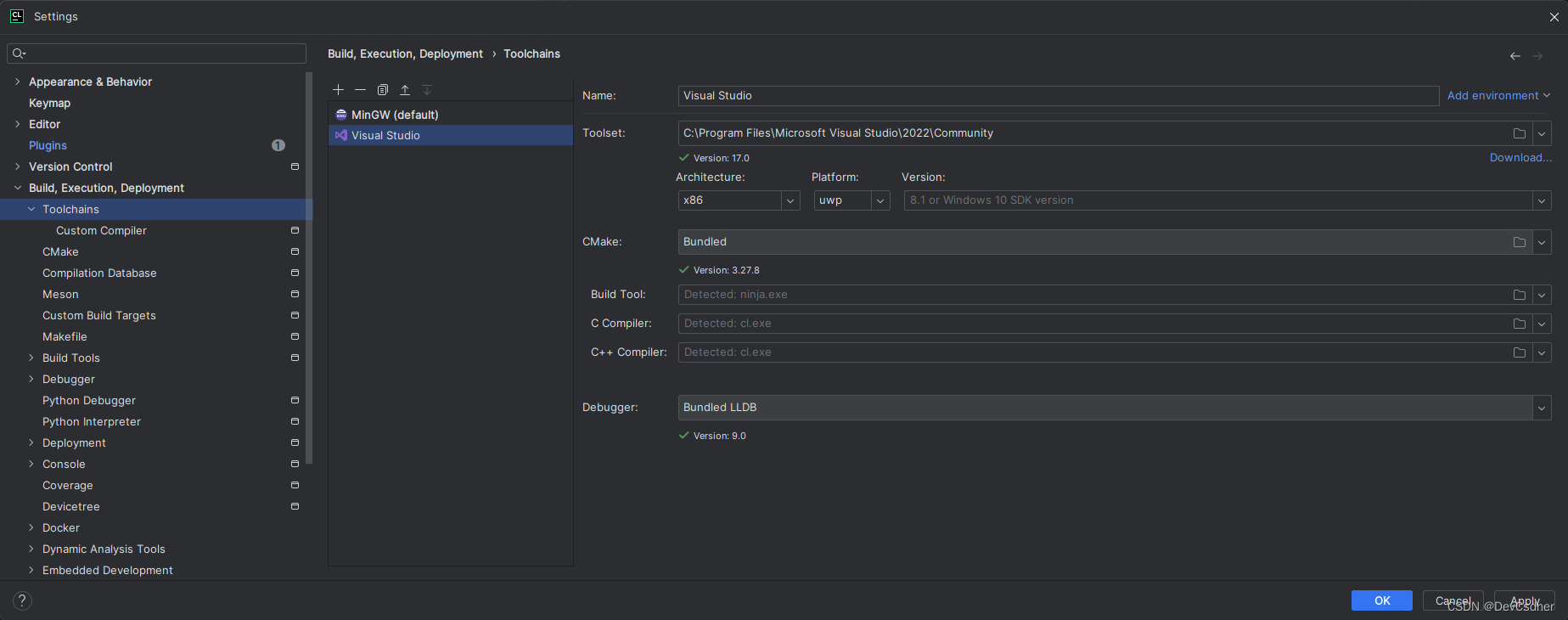Open CMake dropdown showing Bundled

1542,242
